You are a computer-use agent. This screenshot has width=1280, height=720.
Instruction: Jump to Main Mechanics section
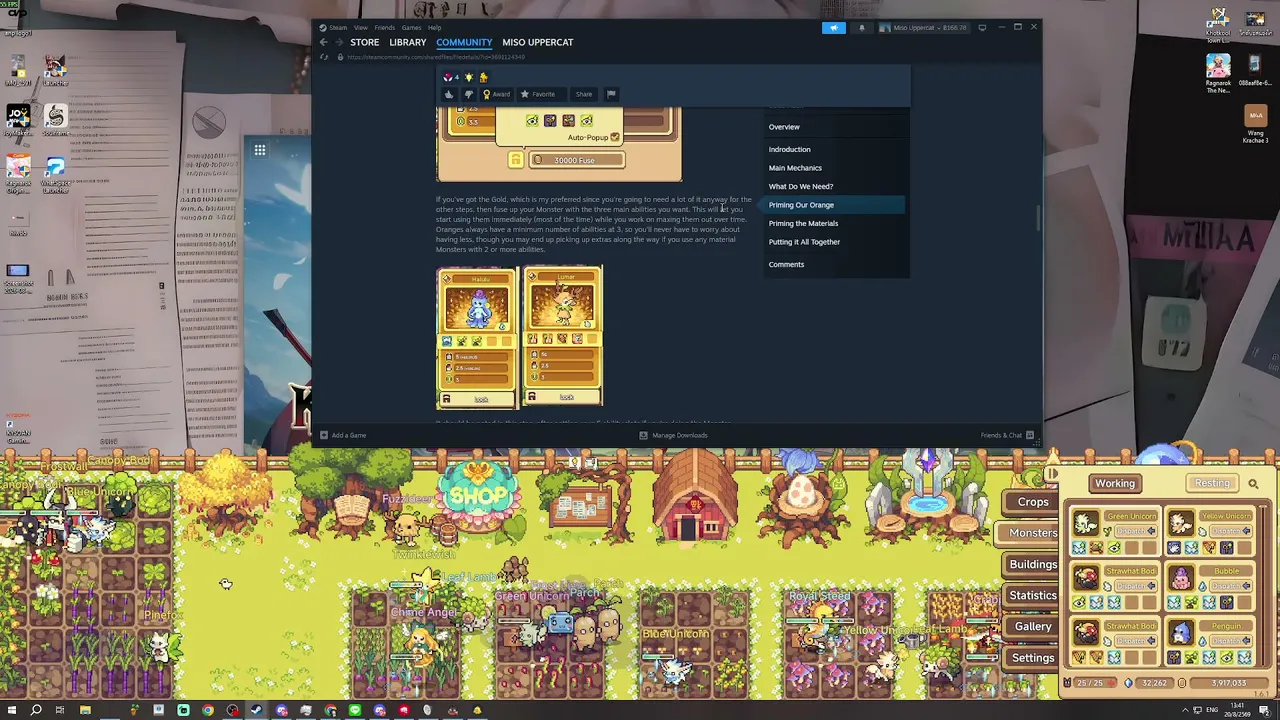[x=795, y=168]
